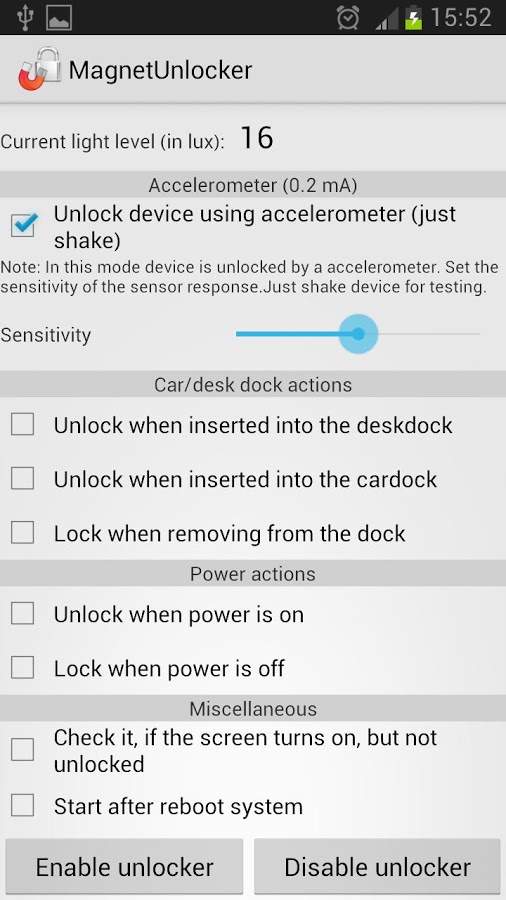Tick the Lock when power is off checkbox
Viewport: 506px width, 900px height.
click(x=22, y=668)
